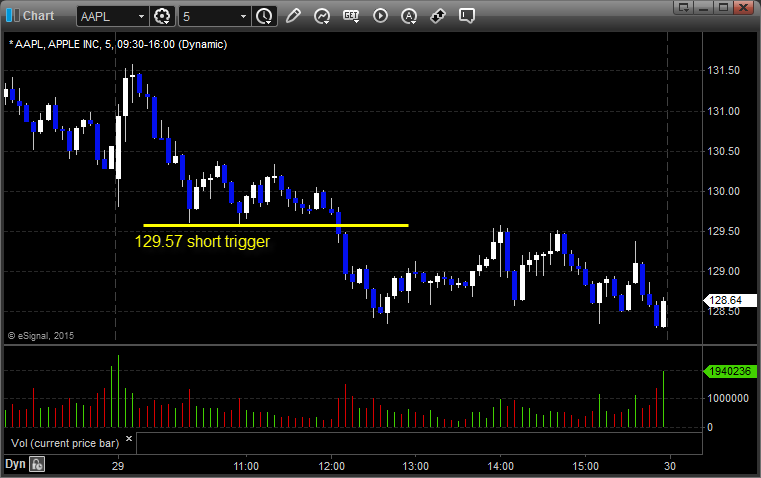
Task: Open the studies chart icon menu
Action: point(322,16)
